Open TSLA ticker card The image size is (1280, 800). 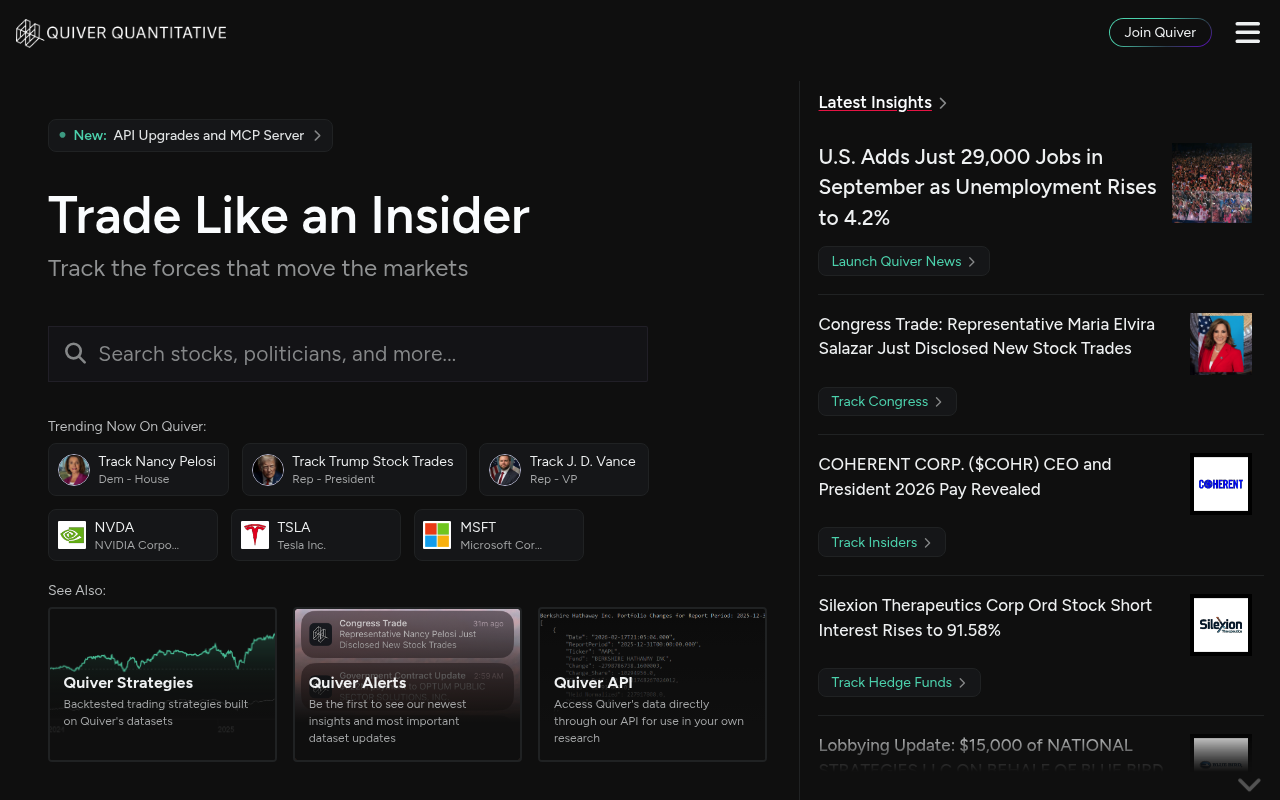pos(316,535)
